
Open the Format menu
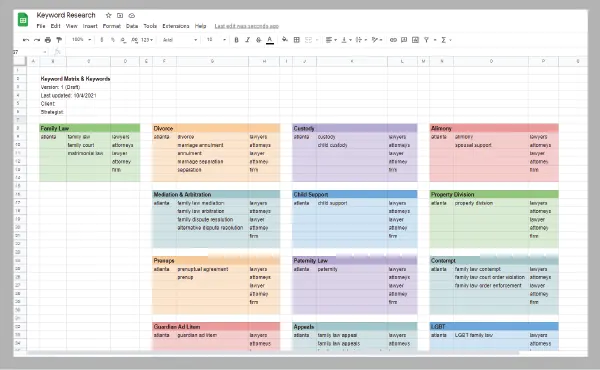(112, 26)
